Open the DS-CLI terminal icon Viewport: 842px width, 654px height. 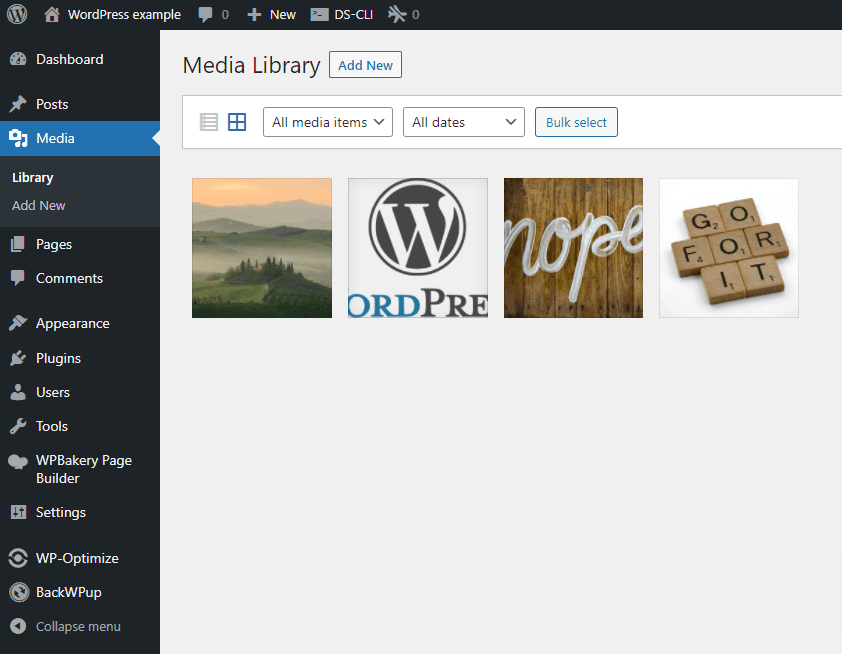pyautogui.click(x=320, y=14)
